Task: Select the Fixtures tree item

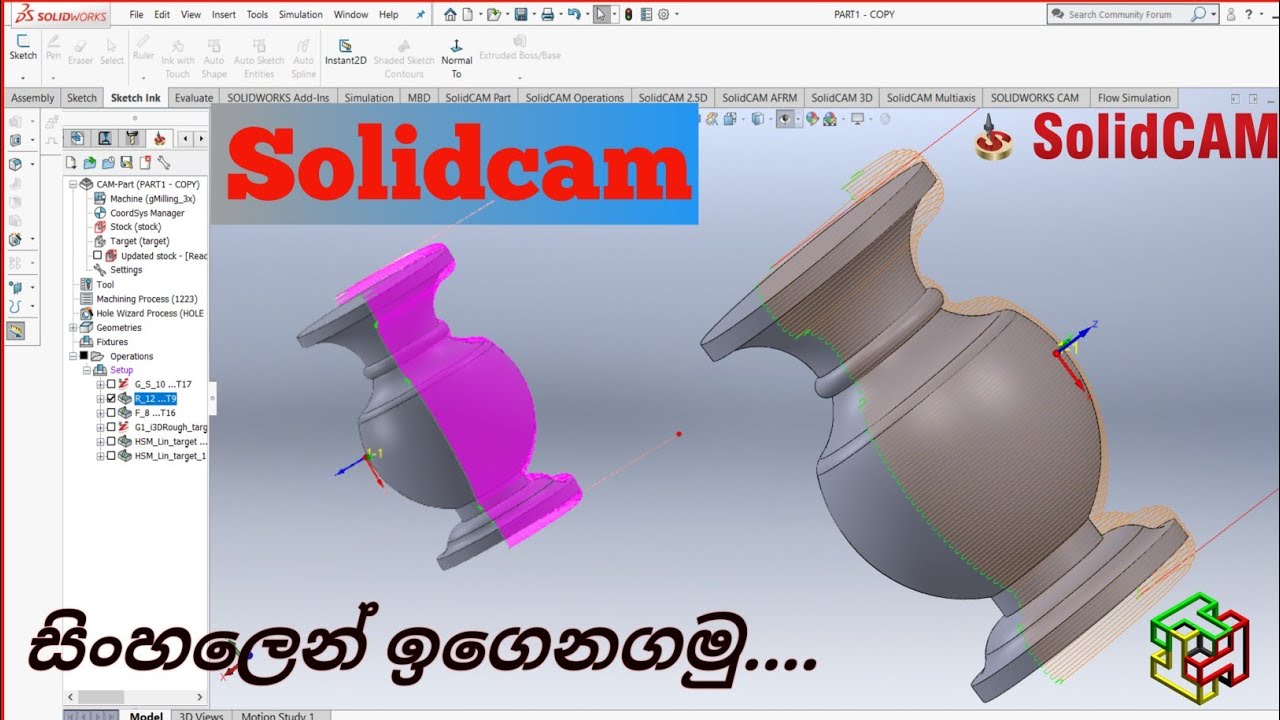Action: click(104, 342)
